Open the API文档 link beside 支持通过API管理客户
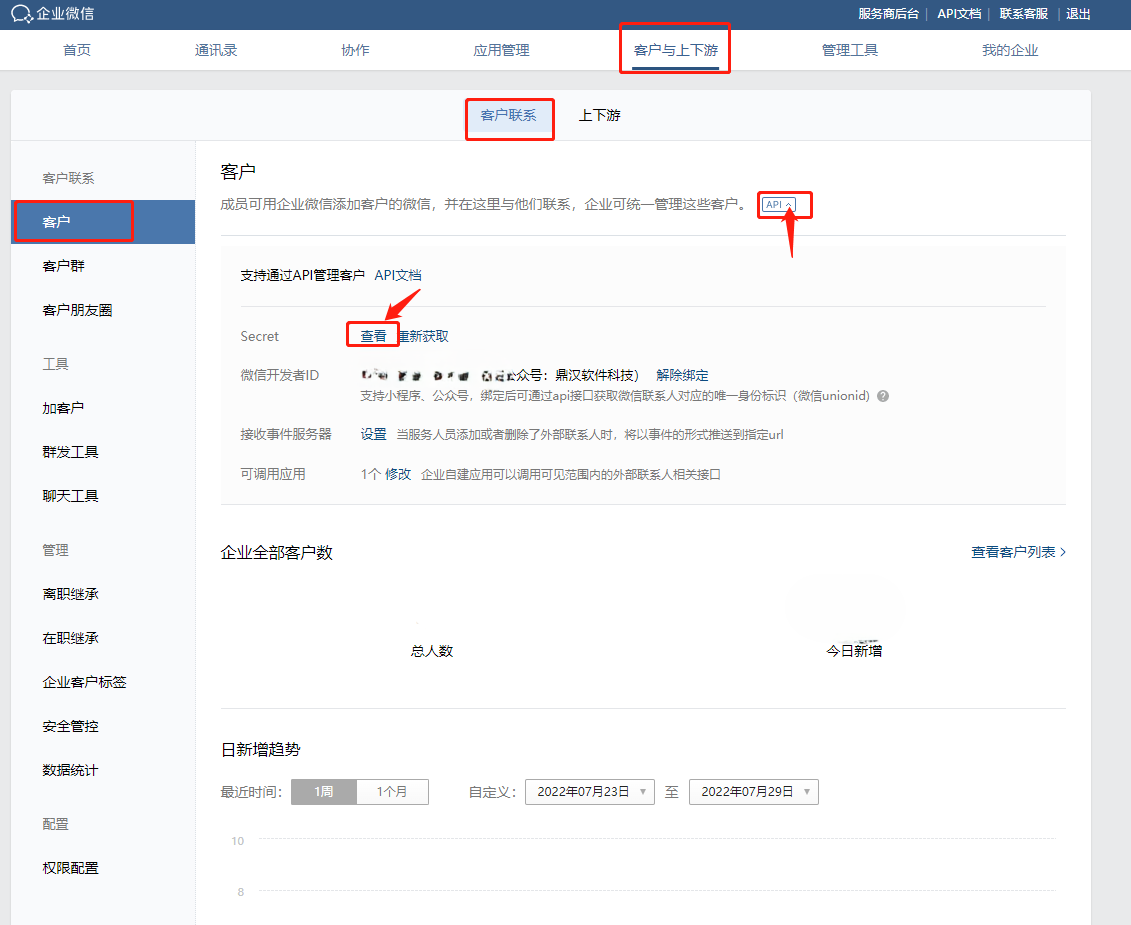The height and width of the screenshot is (925, 1131). 398,275
